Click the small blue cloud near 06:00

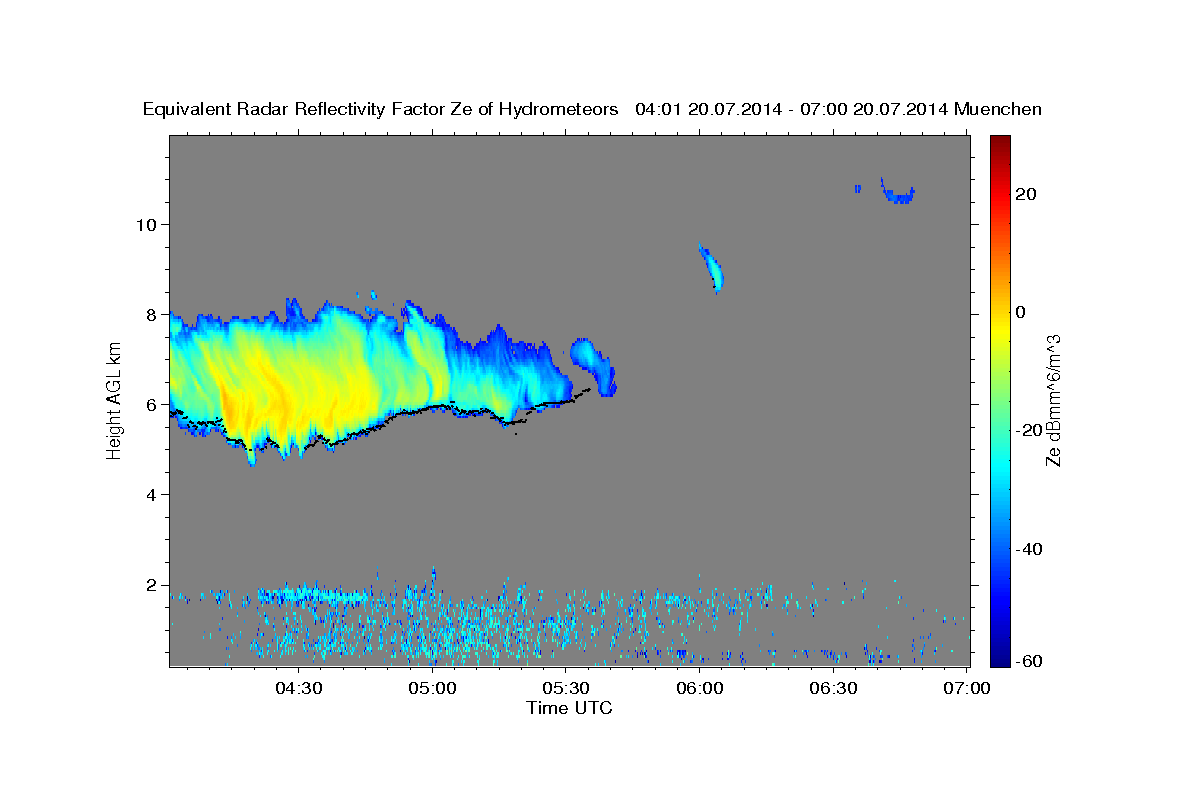(x=711, y=268)
